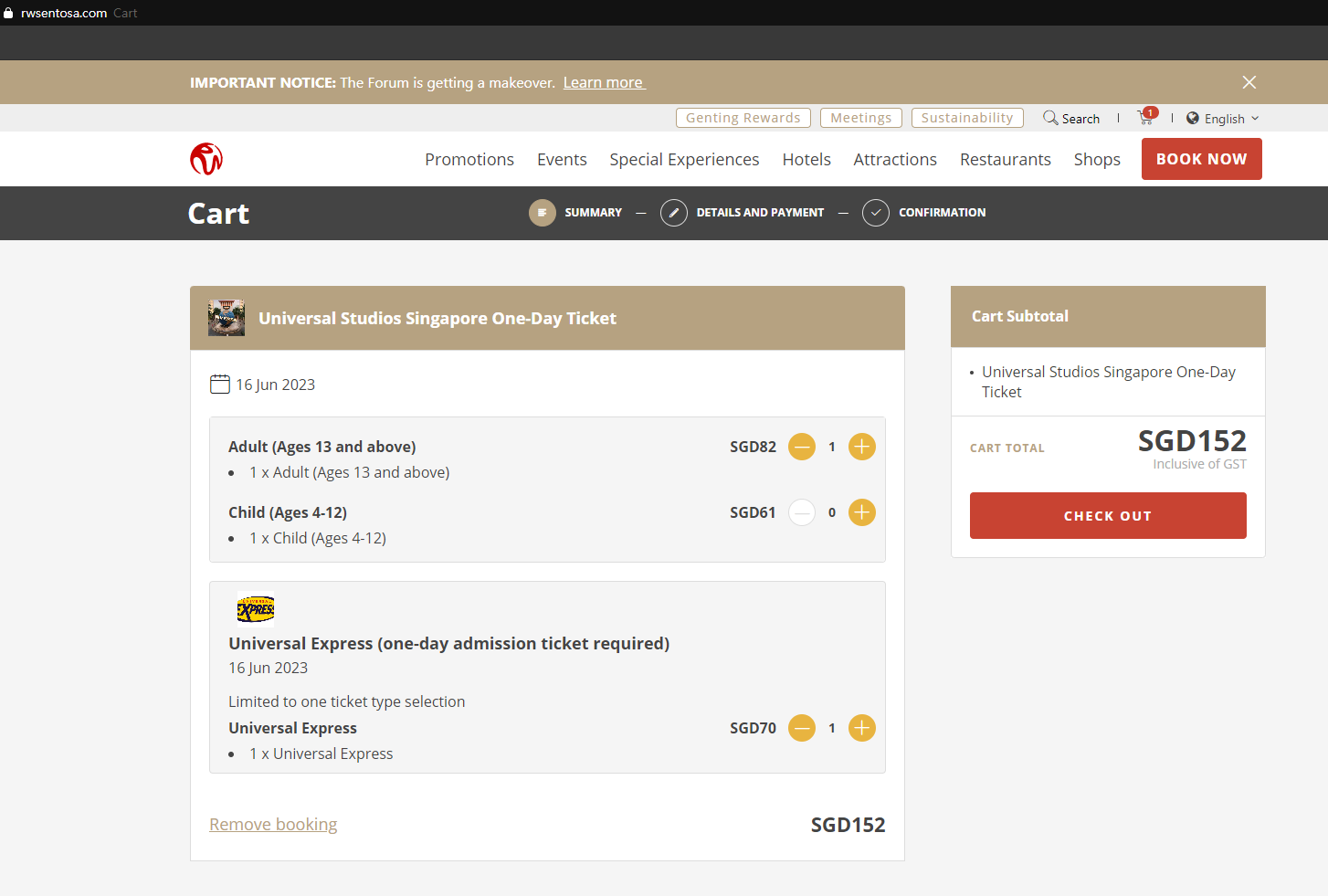
Task: Click the SGD61 child price
Action: click(x=753, y=512)
